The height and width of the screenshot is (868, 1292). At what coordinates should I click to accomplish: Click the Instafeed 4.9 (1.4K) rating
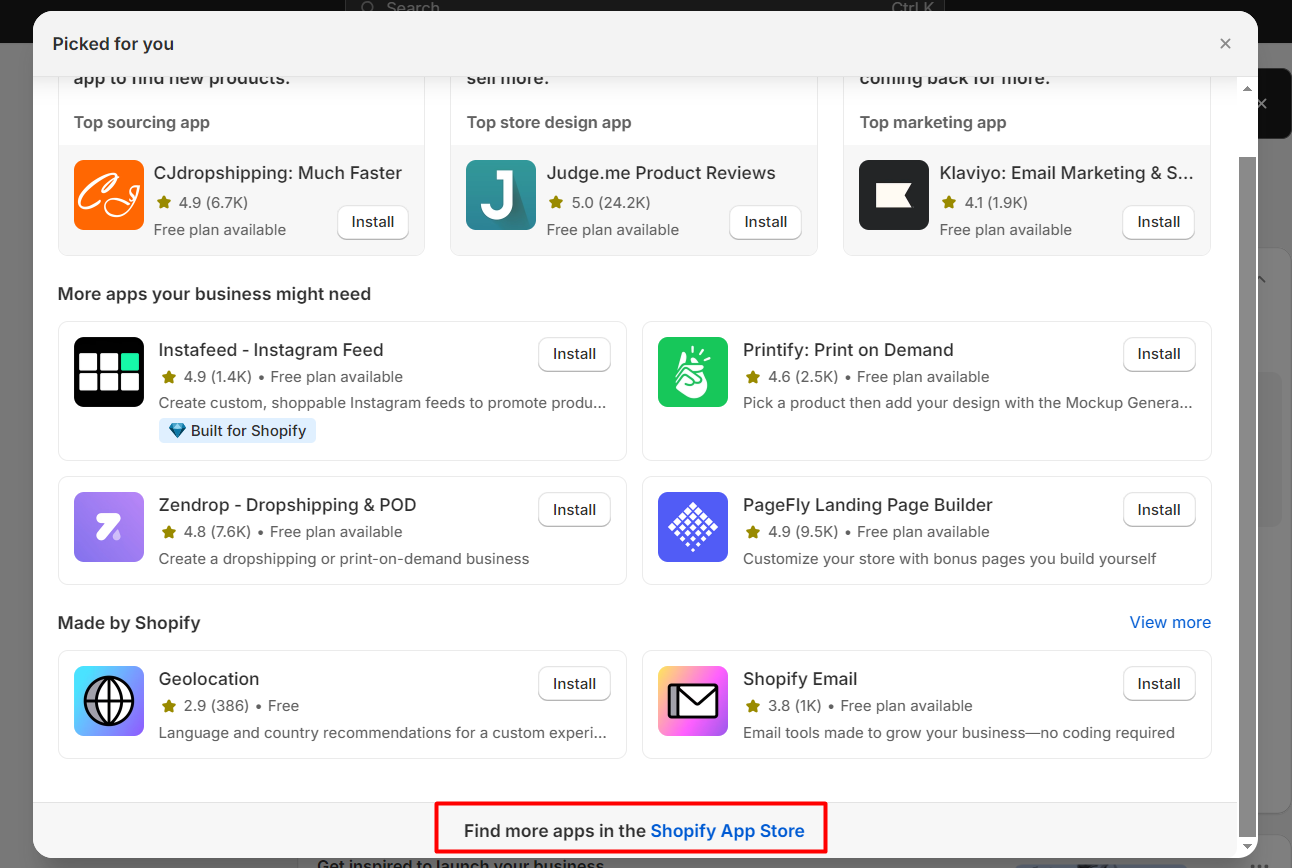pyautogui.click(x=207, y=377)
